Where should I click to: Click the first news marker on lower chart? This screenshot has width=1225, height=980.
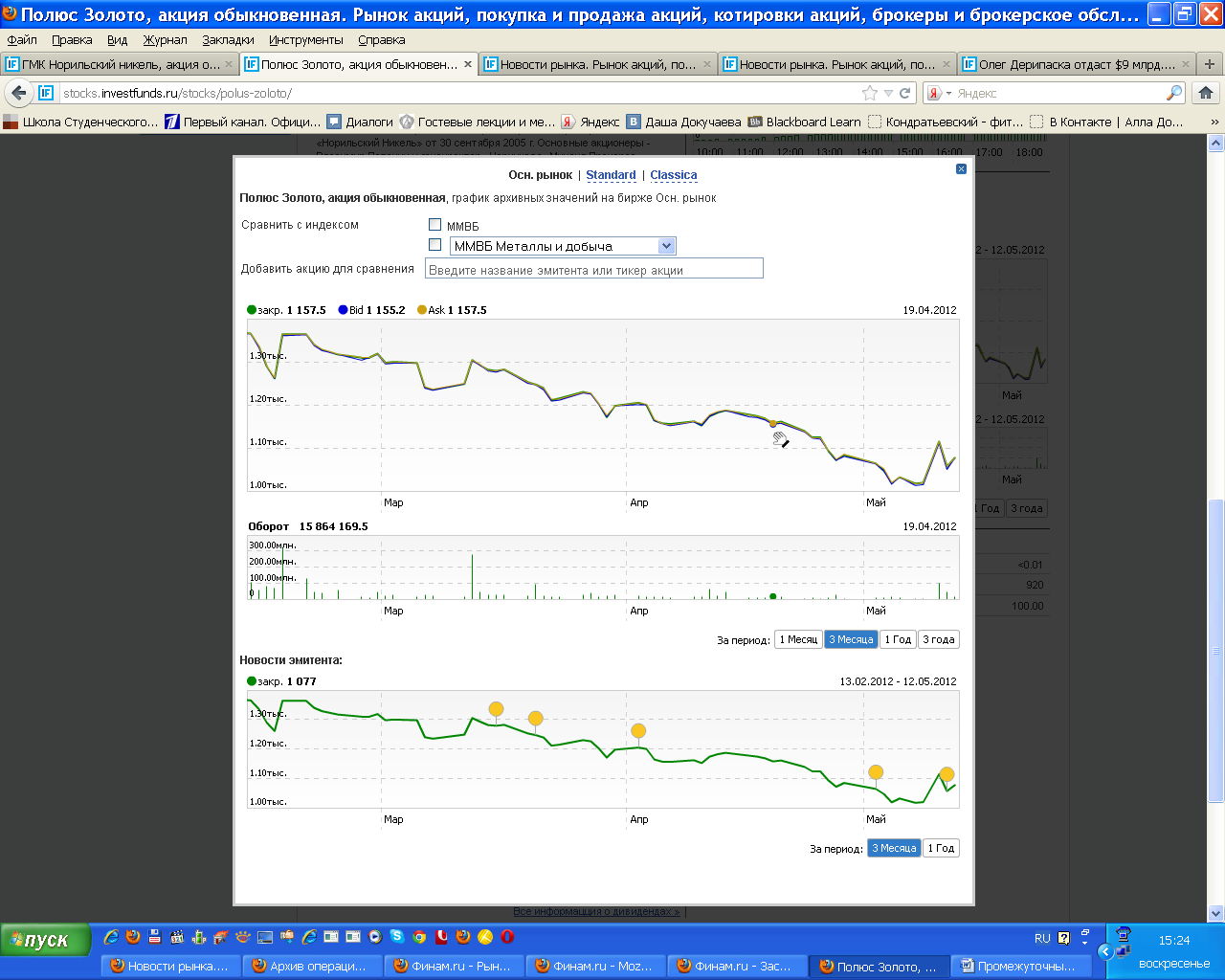click(x=496, y=709)
